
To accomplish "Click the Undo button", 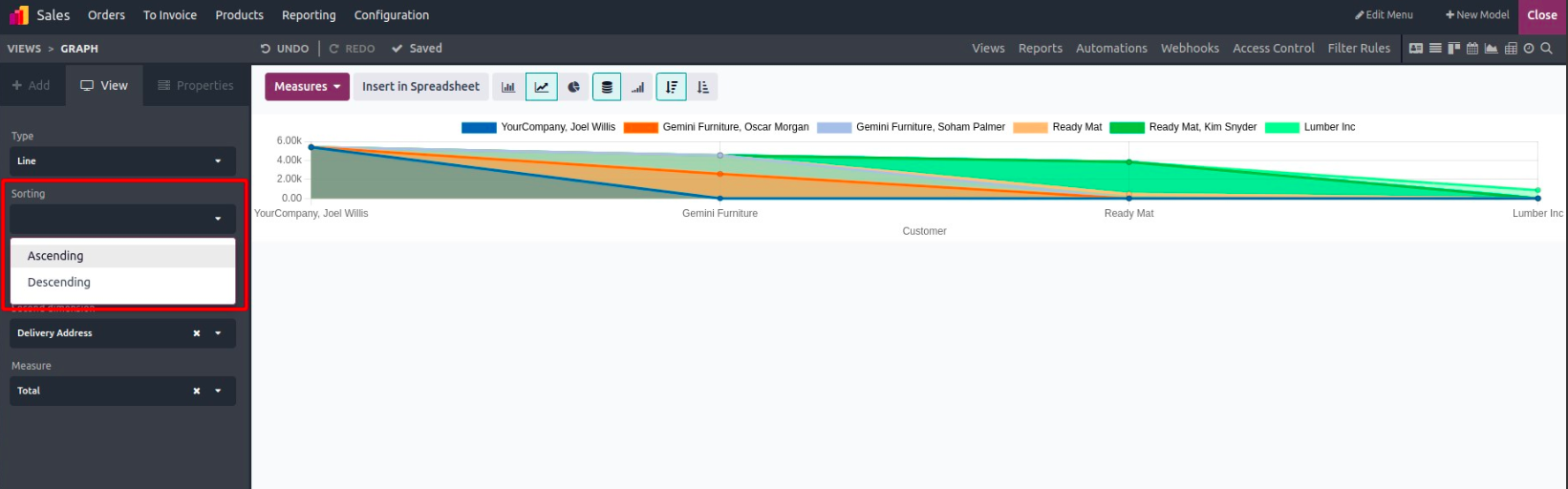I will pos(285,49).
